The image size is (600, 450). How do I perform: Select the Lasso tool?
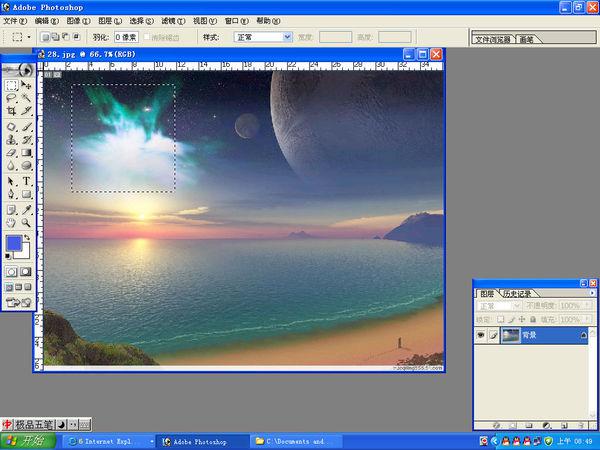tap(11, 98)
